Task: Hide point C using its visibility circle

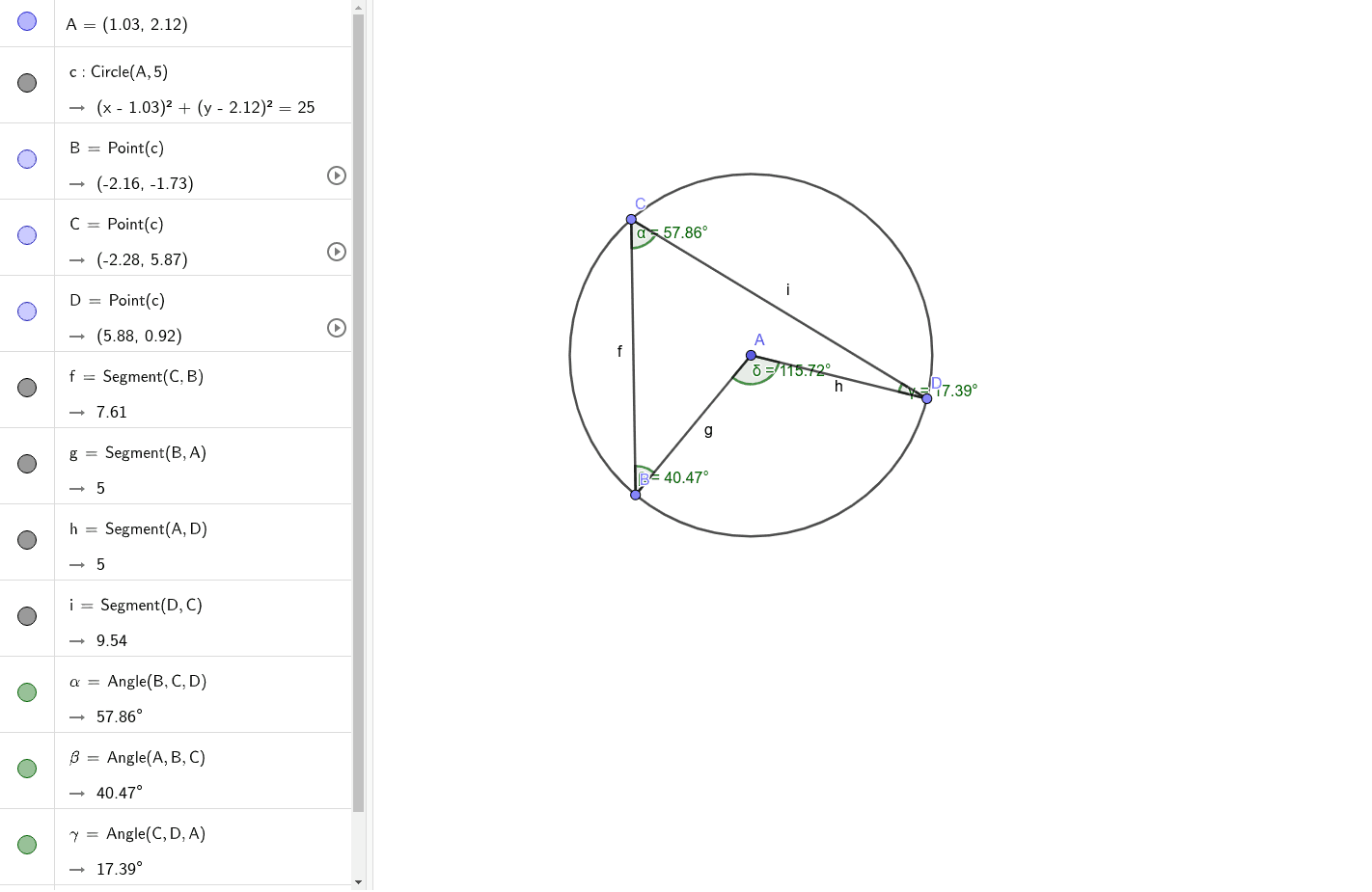Action: click(27, 235)
